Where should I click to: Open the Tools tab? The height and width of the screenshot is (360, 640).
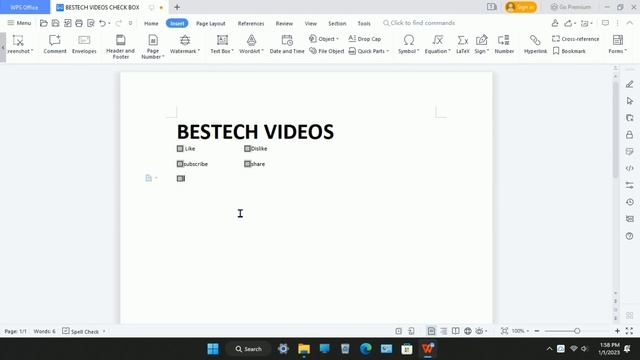pyautogui.click(x=364, y=23)
